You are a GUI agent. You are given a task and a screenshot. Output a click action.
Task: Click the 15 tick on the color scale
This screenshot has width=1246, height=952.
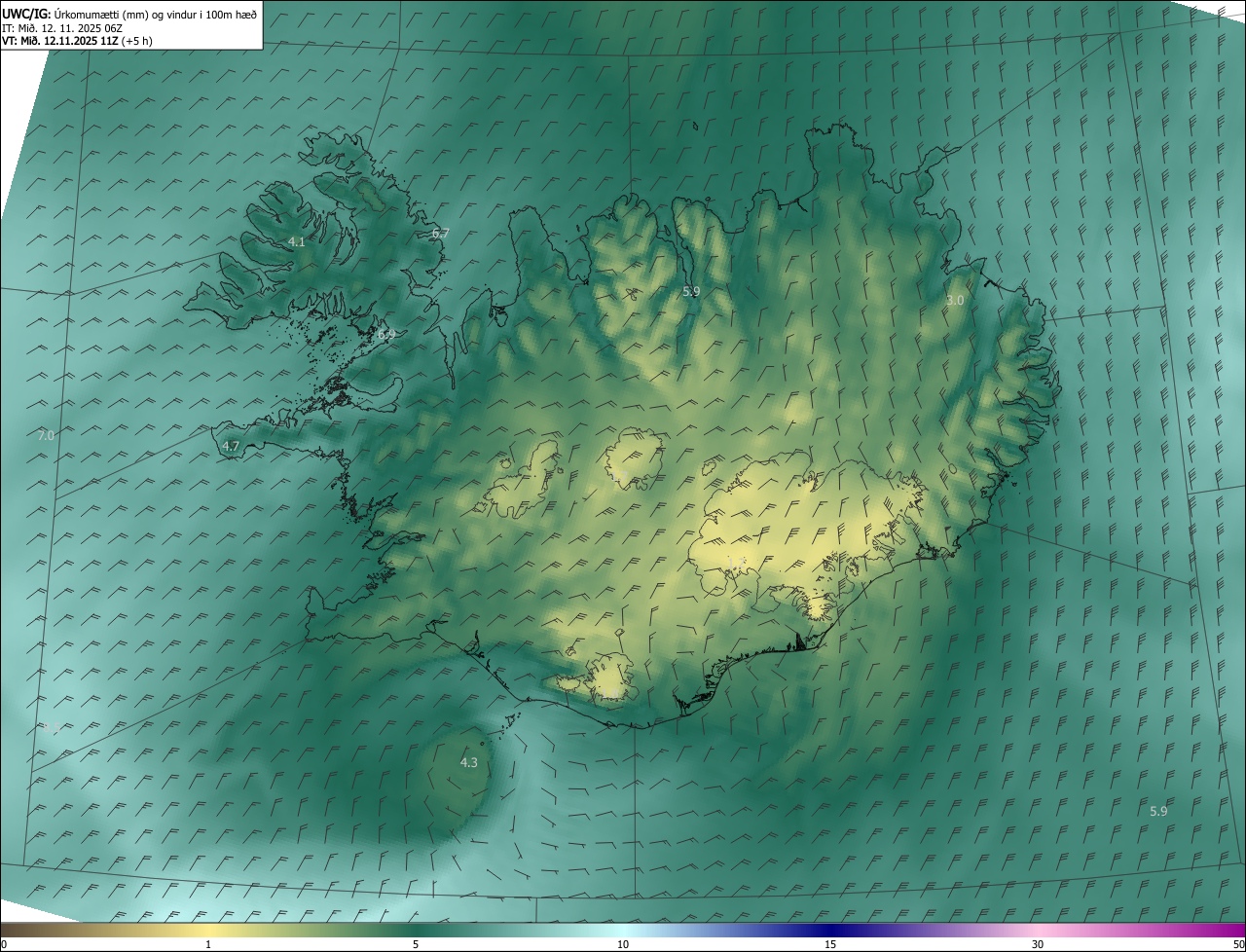pyautogui.click(x=830, y=944)
